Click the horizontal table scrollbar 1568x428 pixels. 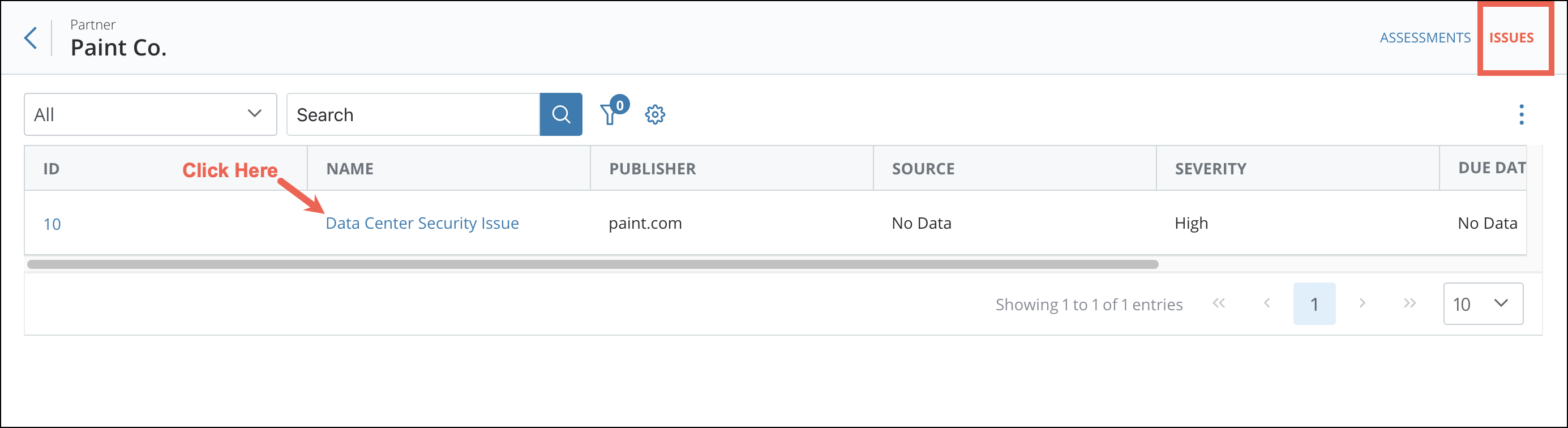(x=592, y=264)
